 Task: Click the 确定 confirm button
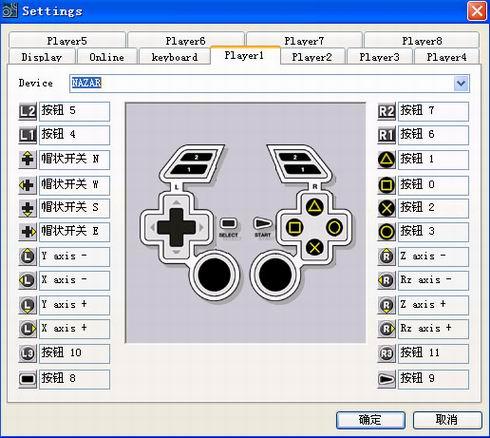(x=370, y=420)
